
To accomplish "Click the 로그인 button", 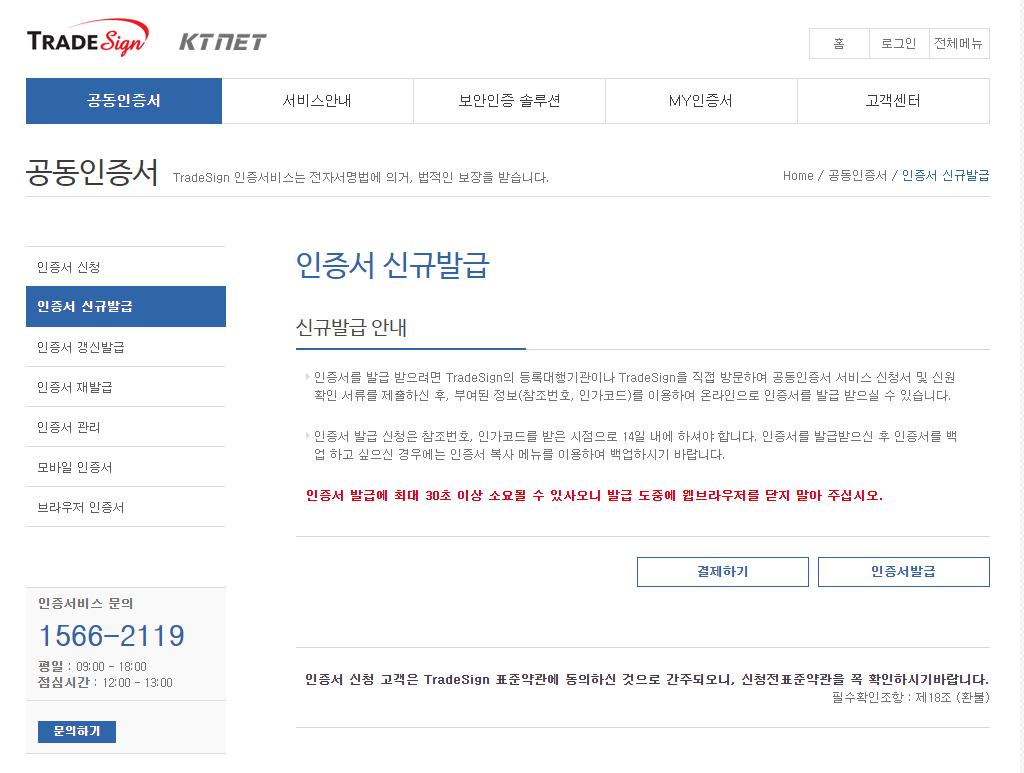I will pos(898,44).
